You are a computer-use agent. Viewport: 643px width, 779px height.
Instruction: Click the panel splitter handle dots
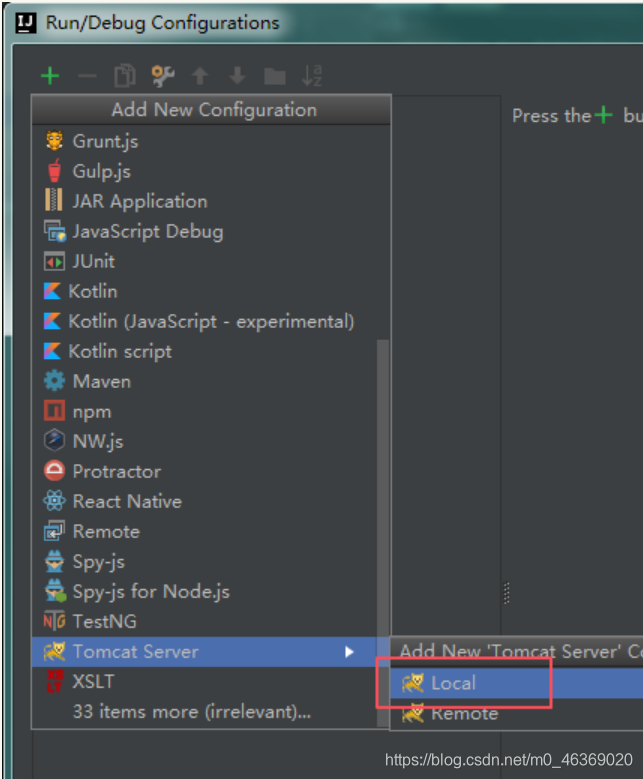[506, 593]
